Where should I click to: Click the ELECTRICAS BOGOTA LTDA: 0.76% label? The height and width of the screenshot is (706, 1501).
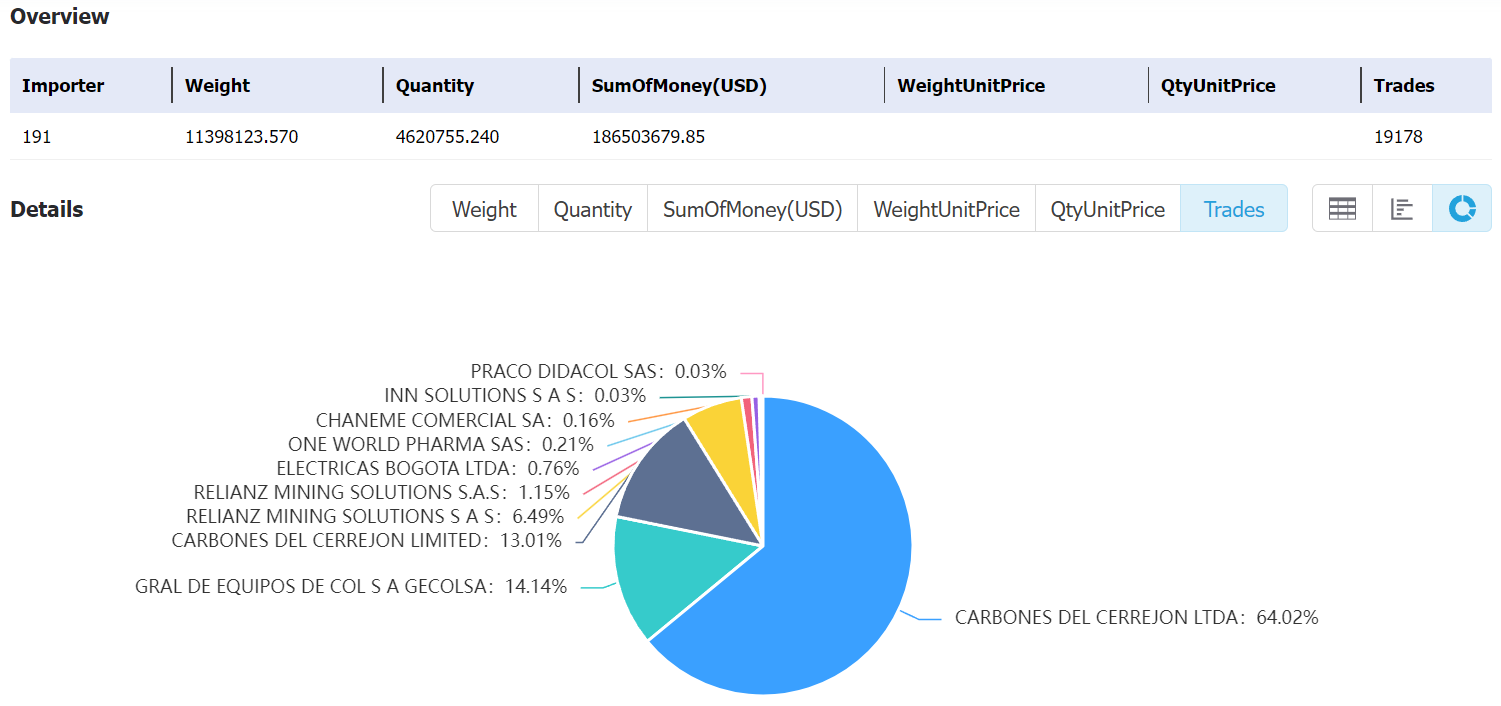point(428,468)
